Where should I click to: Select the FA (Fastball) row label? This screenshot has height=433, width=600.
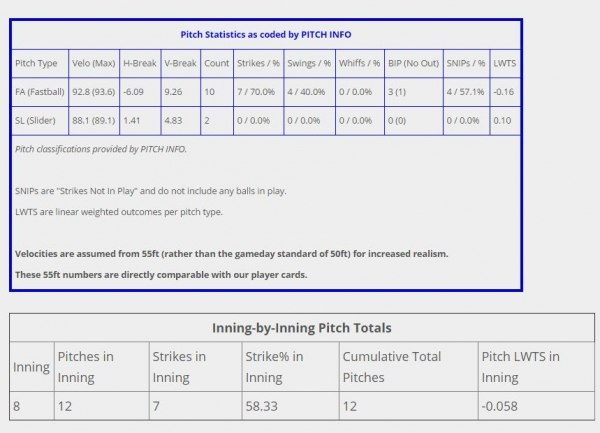pyautogui.click(x=40, y=92)
